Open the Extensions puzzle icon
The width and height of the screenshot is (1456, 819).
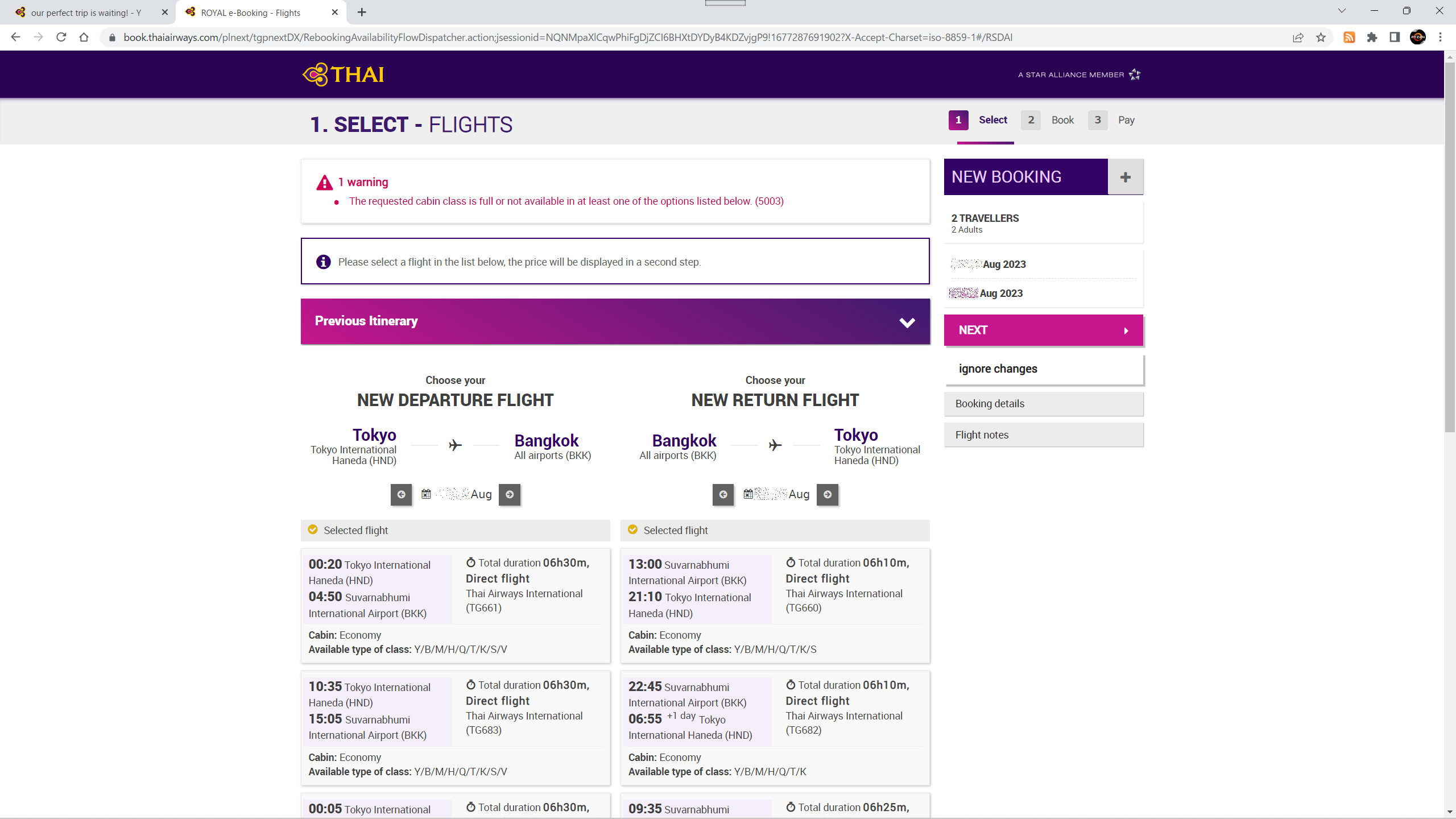1372,38
